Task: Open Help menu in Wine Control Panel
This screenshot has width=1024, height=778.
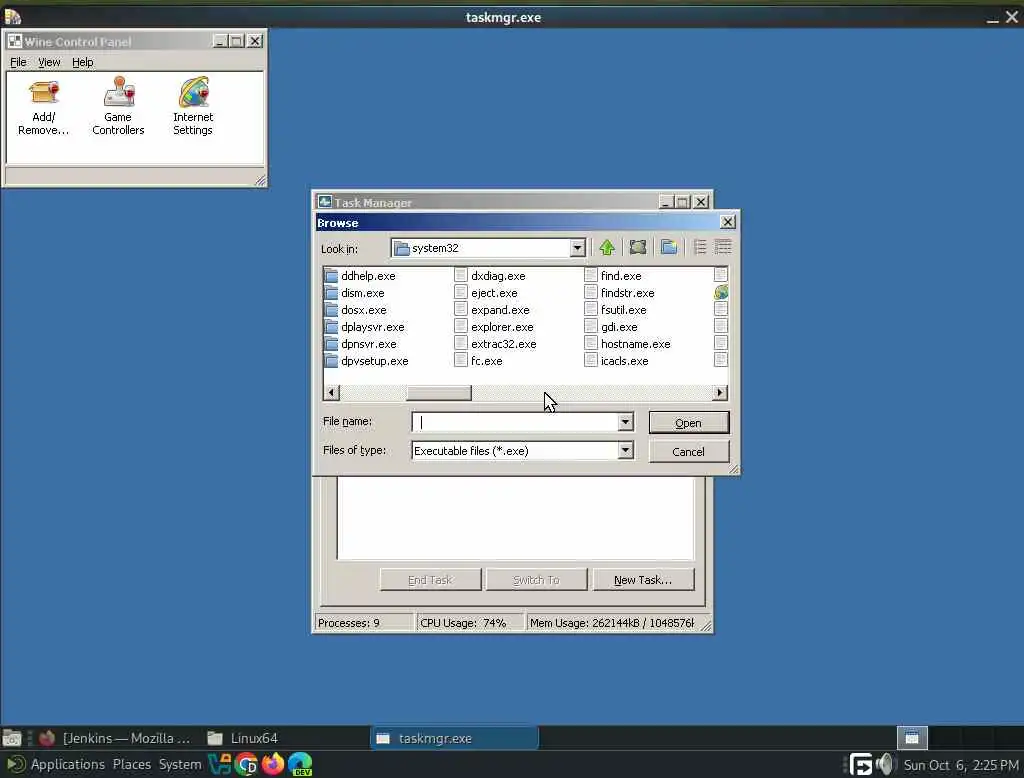Action: point(82,62)
